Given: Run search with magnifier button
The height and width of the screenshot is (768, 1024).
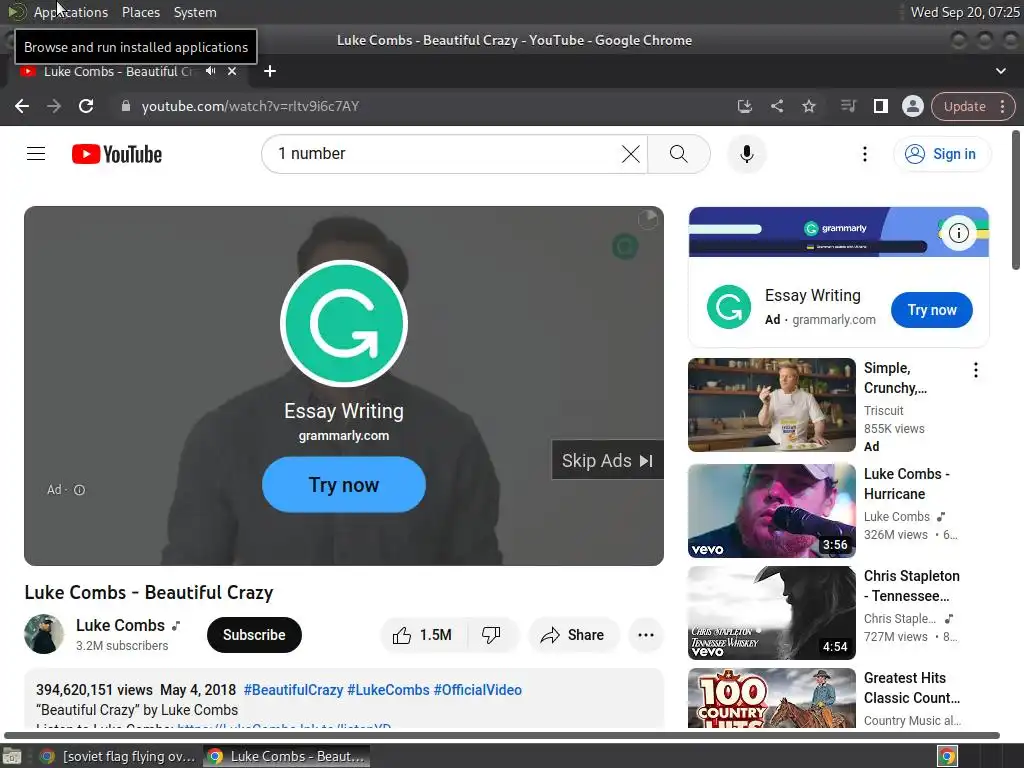Looking at the screenshot, I should tap(679, 154).
